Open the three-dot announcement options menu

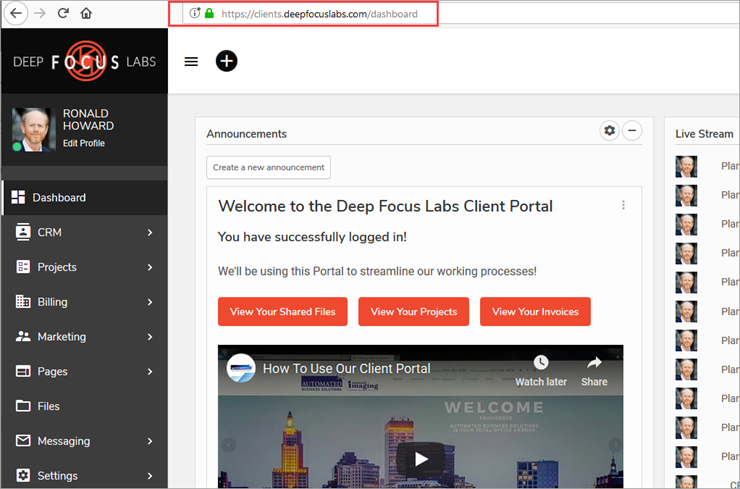point(623,205)
